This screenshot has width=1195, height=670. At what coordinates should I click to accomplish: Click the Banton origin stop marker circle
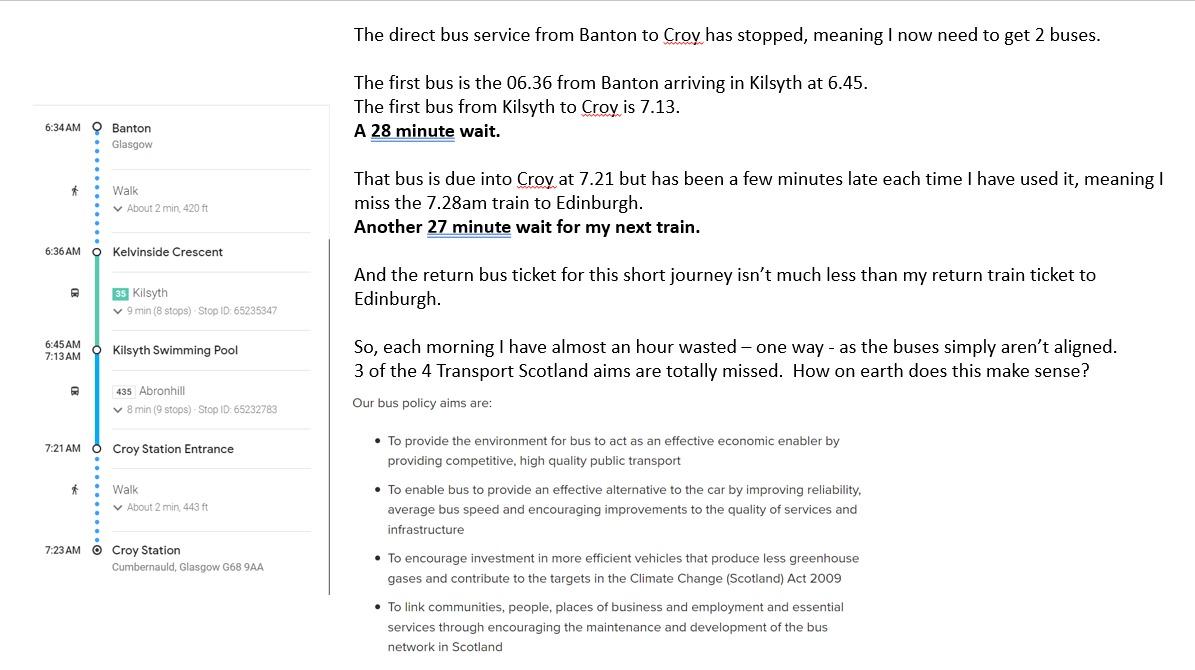[97, 127]
